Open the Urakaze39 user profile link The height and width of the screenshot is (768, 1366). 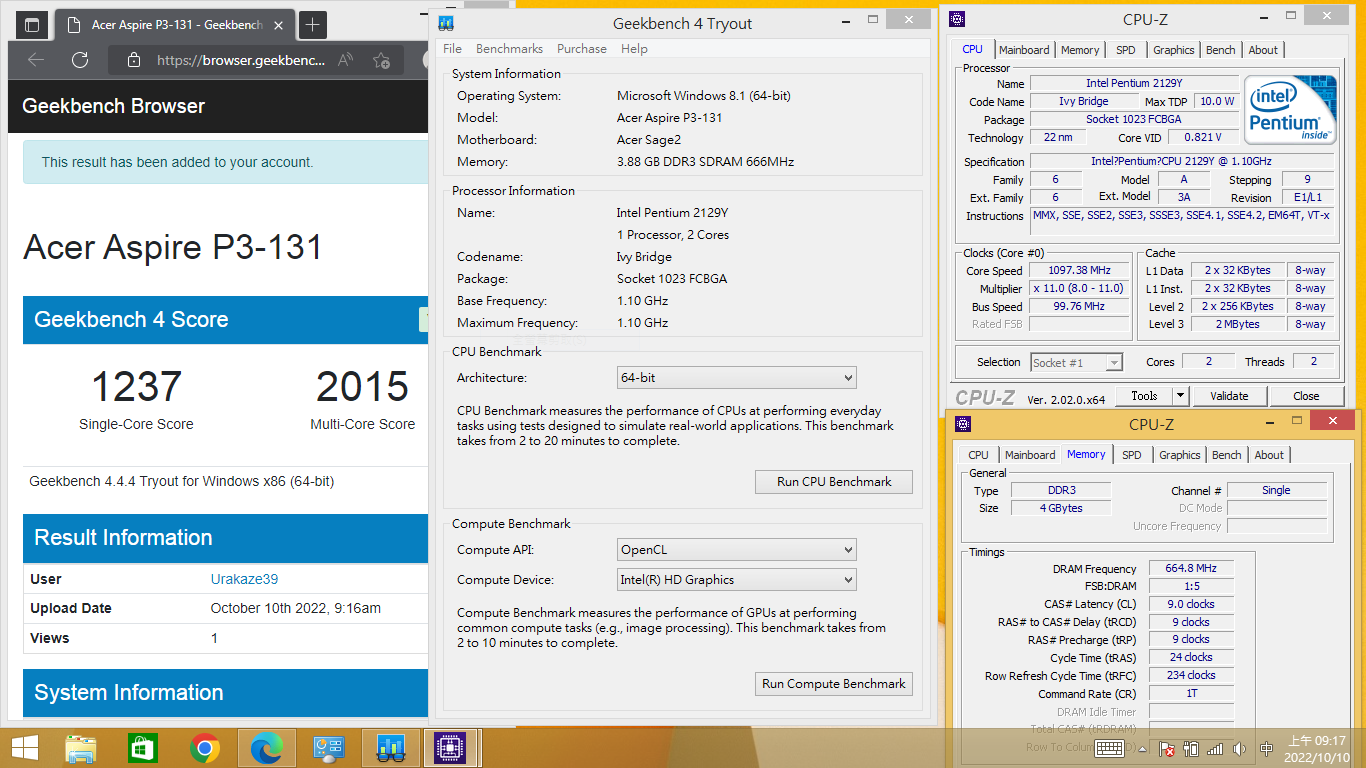[x=244, y=579]
